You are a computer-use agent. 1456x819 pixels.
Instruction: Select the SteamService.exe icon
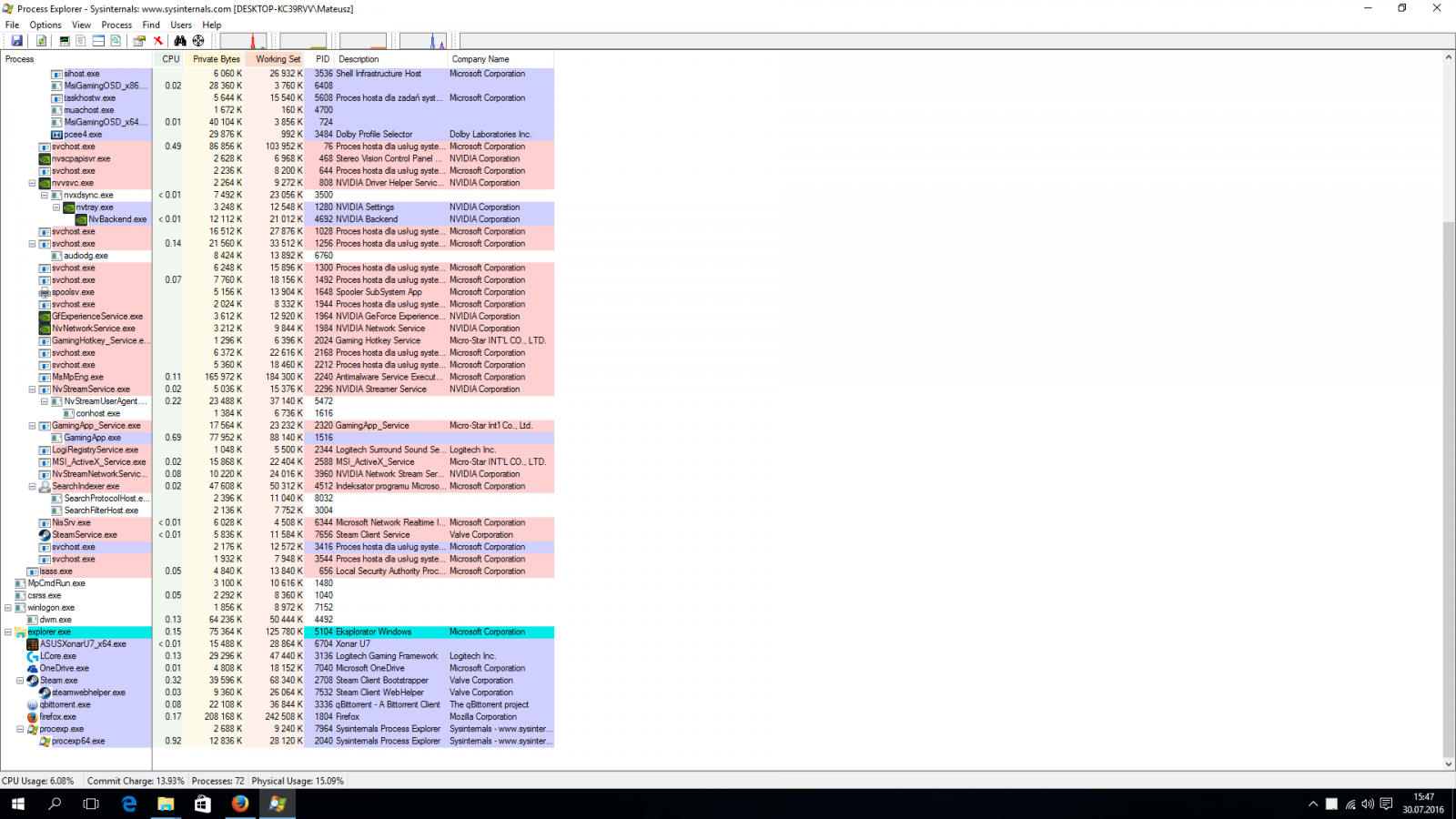(x=45, y=535)
